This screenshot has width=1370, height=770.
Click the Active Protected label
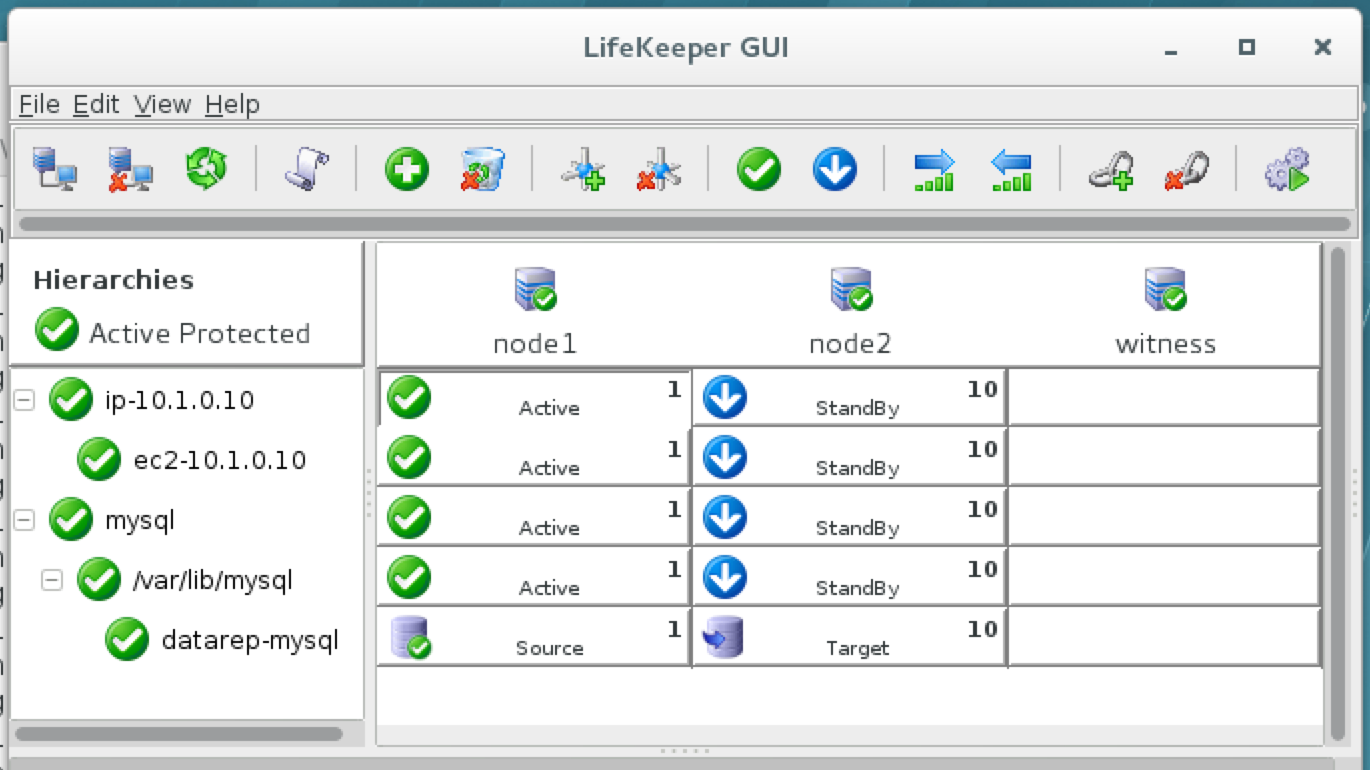coord(200,333)
